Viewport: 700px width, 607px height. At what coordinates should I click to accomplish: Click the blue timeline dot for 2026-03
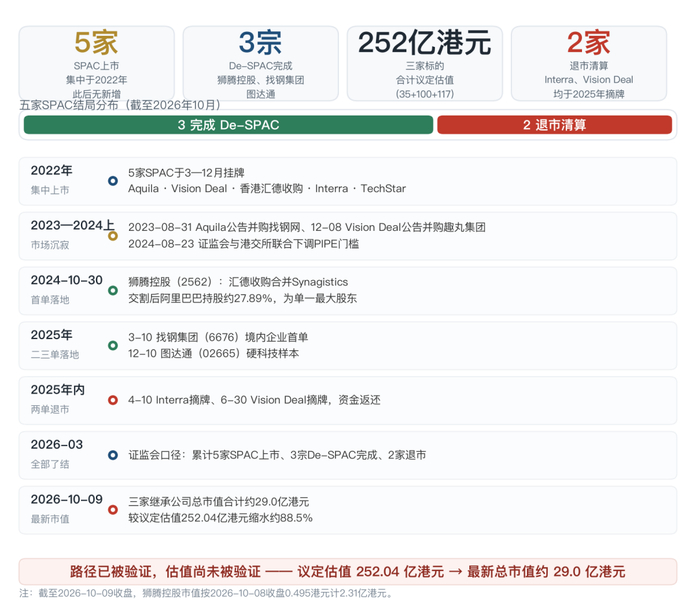coord(113,455)
